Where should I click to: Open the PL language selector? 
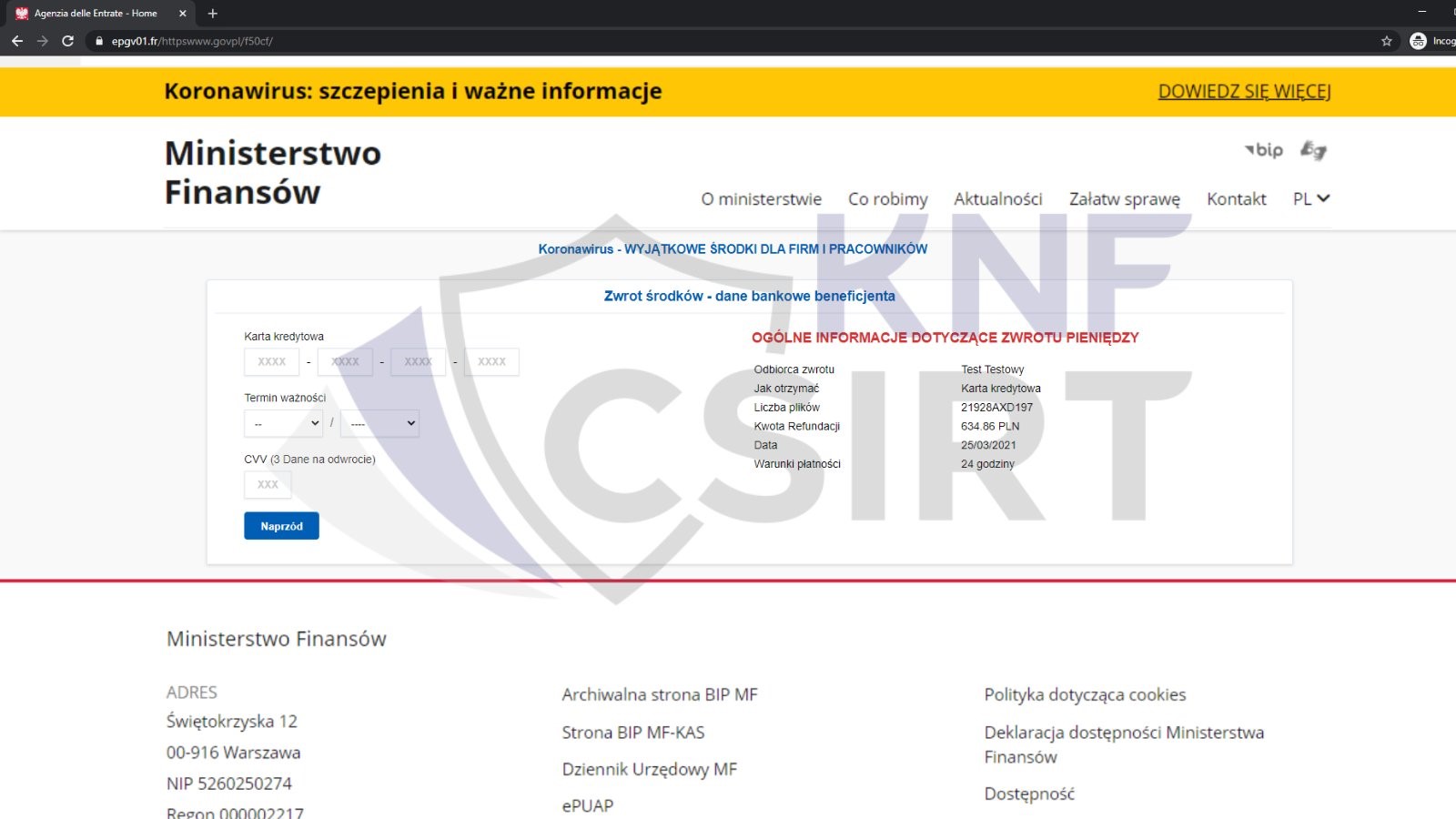click(x=1310, y=198)
